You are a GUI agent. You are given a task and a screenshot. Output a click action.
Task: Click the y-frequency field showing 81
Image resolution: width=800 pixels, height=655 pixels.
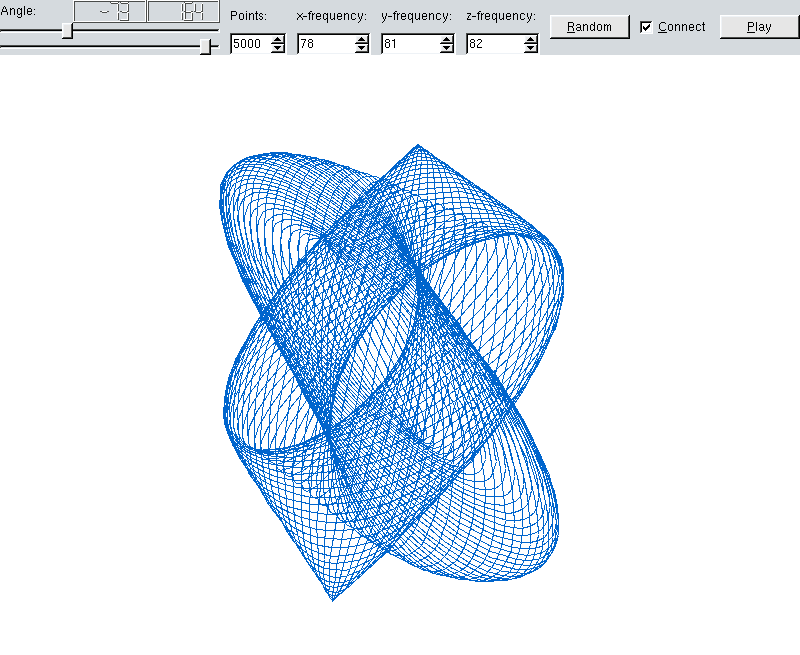tap(411, 44)
